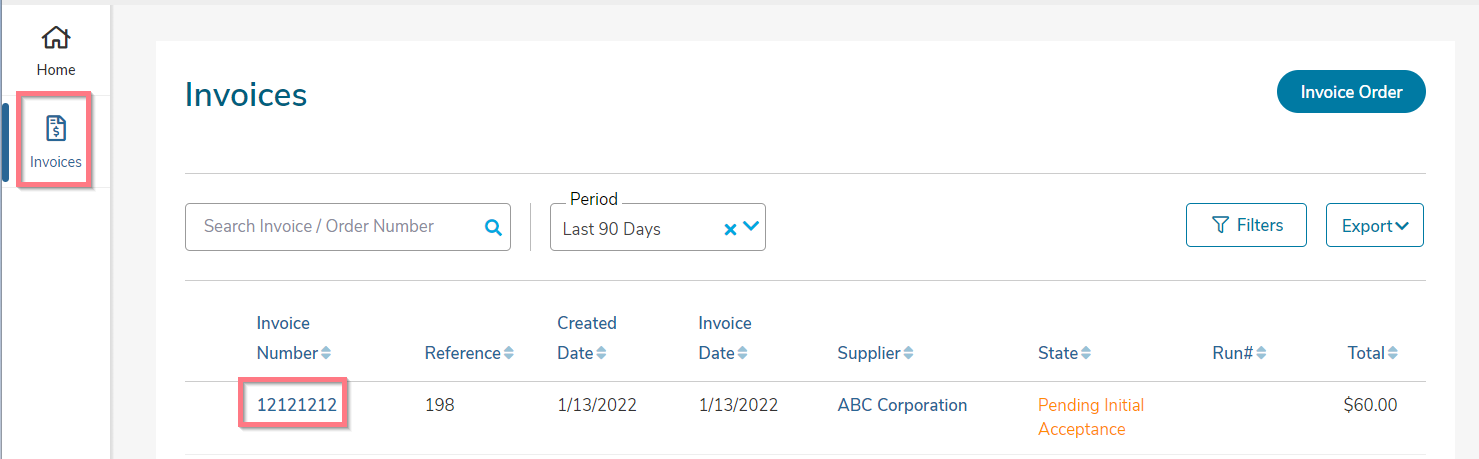Viewport: 1479px width, 459px height.
Task: Sort by Reference column arrows icon
Action: 509,353
